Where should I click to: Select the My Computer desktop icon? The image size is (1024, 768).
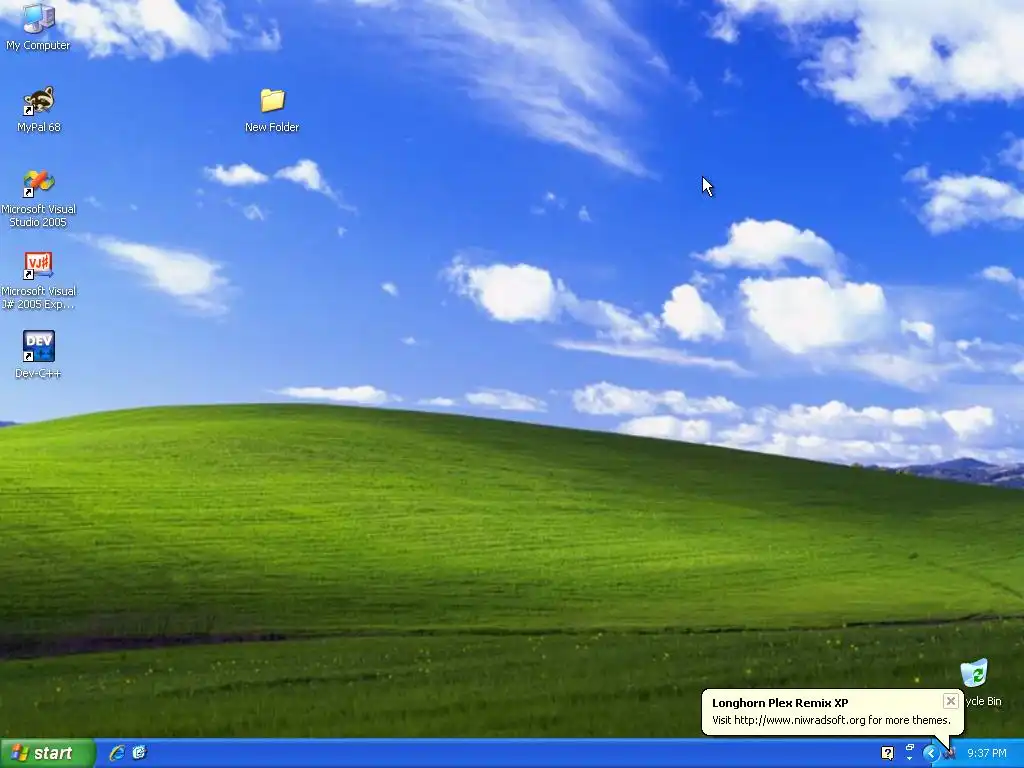click(38, 26)
